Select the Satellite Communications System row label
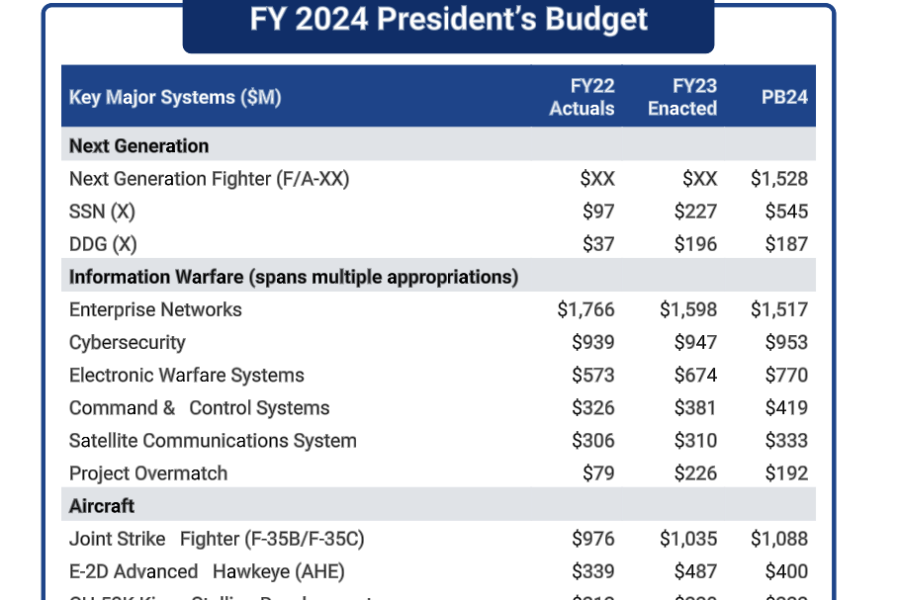Screen dimensions: 900x600 tap(213, 441)
